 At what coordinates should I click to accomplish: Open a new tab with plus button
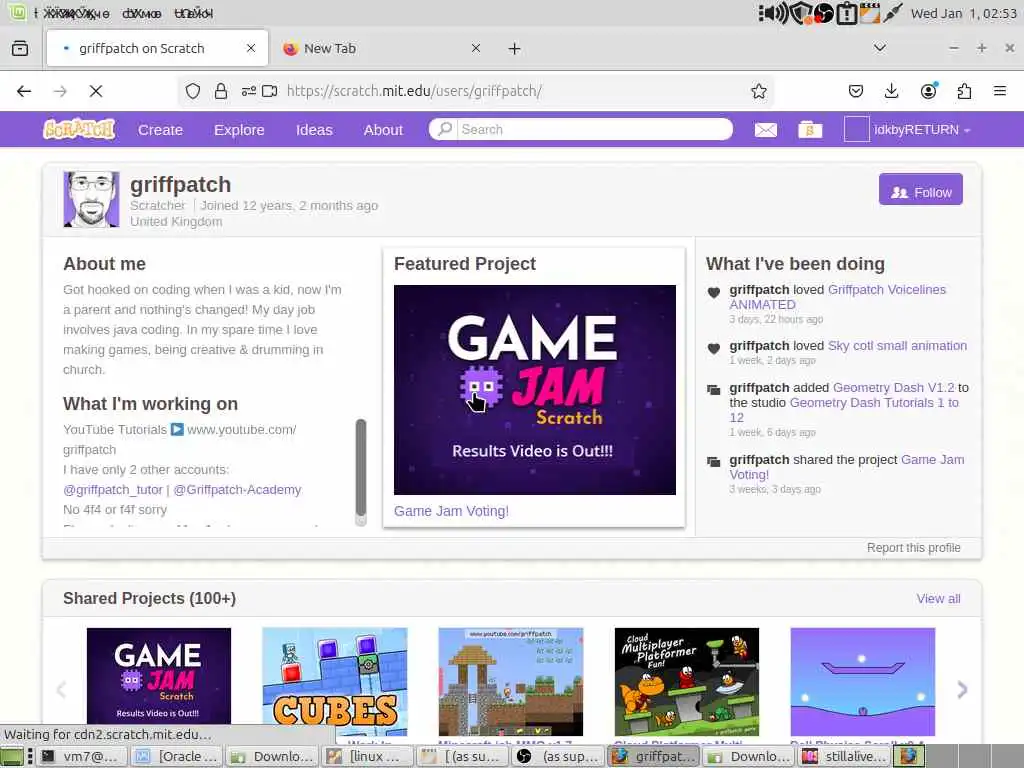click(x=515, y=48)
